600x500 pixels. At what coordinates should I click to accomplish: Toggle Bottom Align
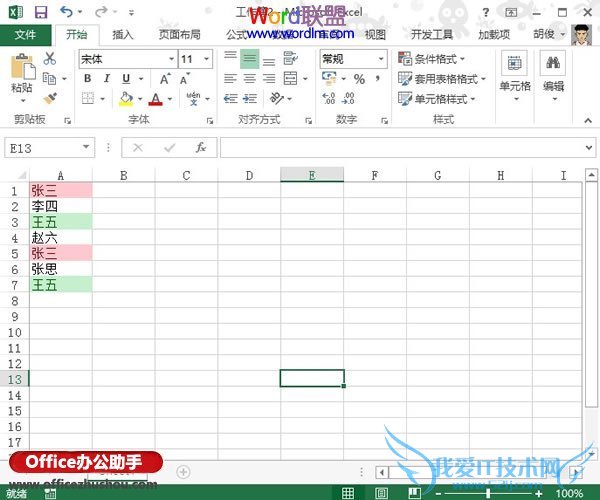[269, 60]
